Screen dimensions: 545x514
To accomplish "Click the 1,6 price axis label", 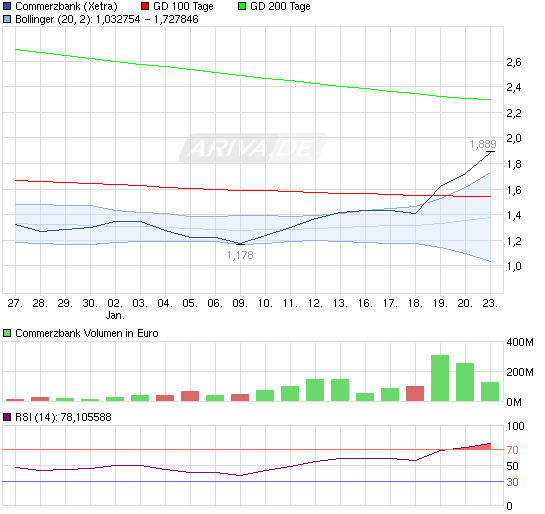I will (514, 190).
